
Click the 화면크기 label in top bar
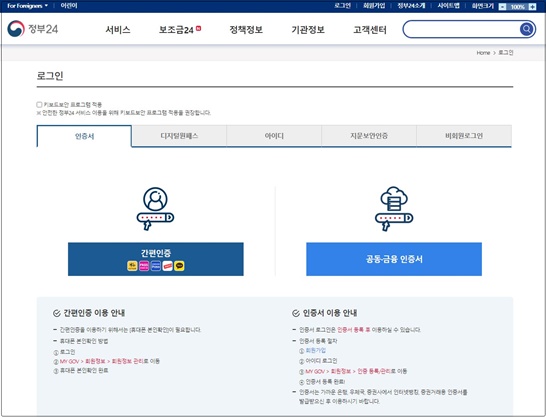click(x=483, y=6)
